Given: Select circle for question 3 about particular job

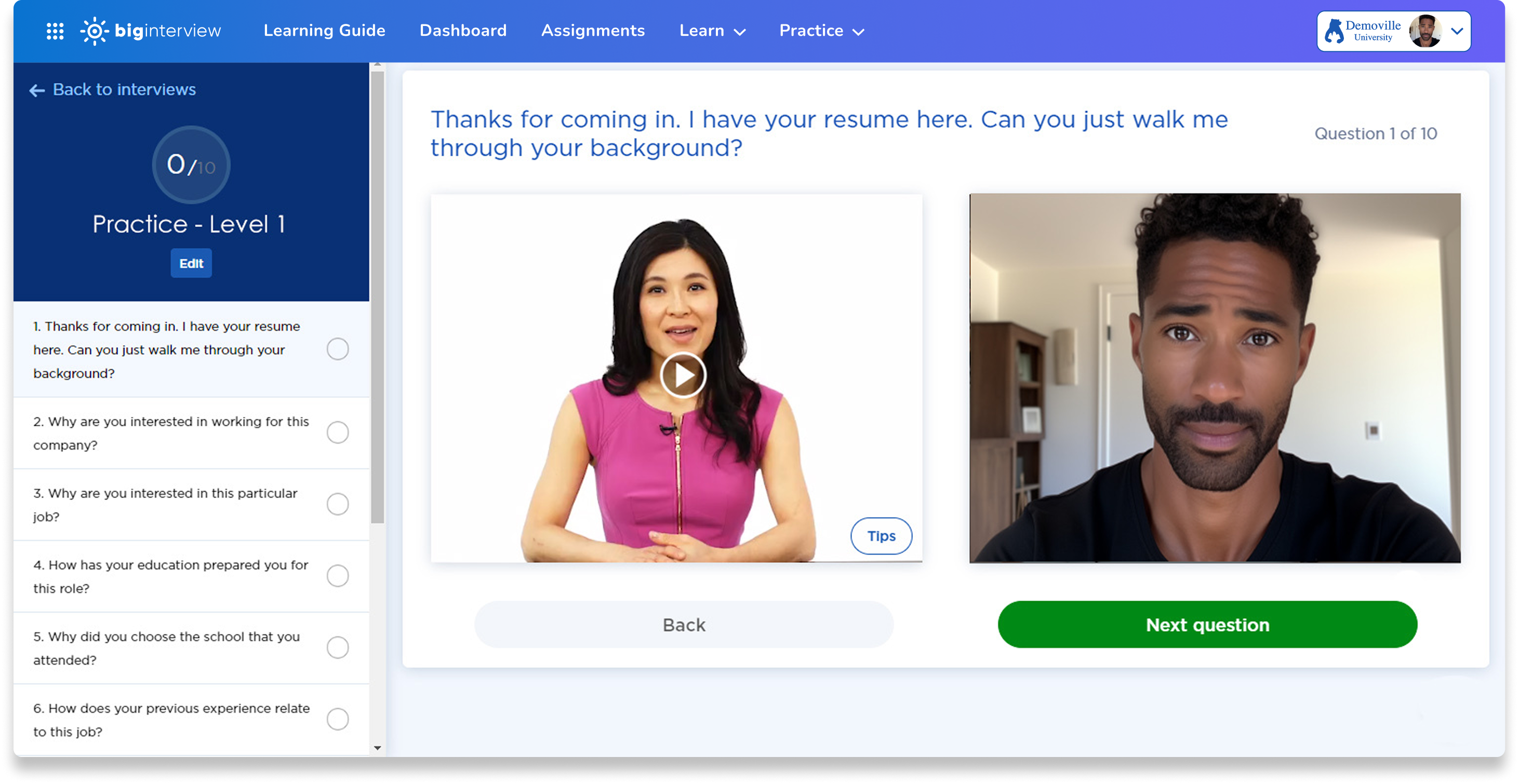Looking at the screenshot, I should (337, 504).
